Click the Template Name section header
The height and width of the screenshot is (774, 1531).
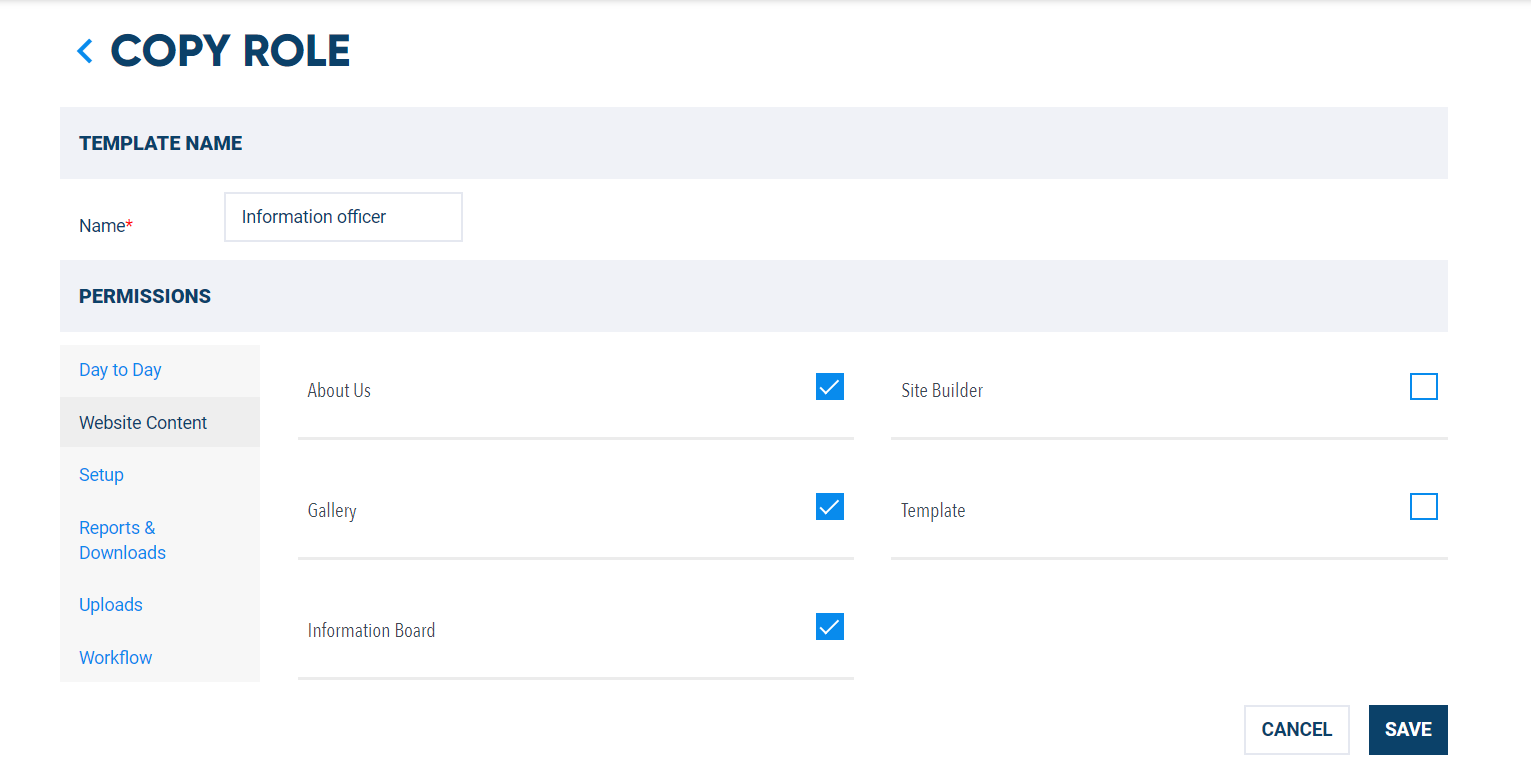click(754, 143)
